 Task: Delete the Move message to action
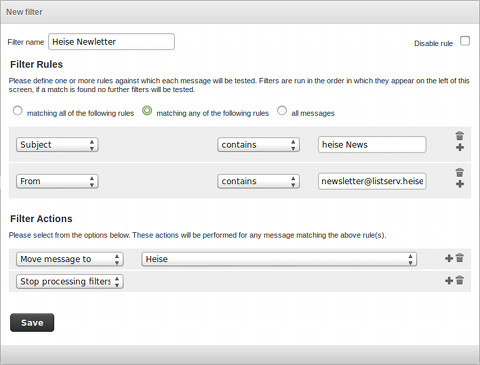460,258
